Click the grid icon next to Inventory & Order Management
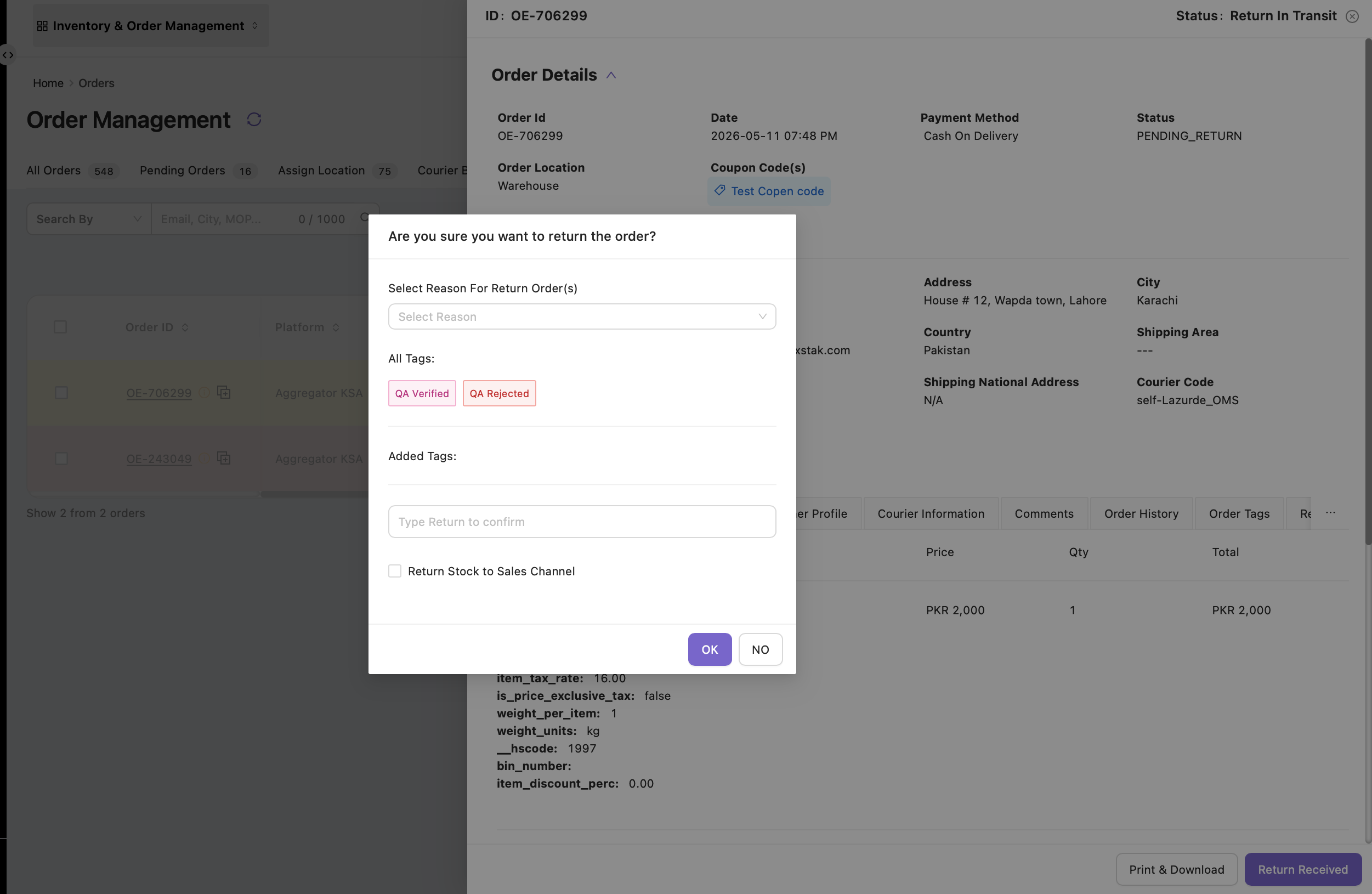1372x894 pixels. coord(42,26)
